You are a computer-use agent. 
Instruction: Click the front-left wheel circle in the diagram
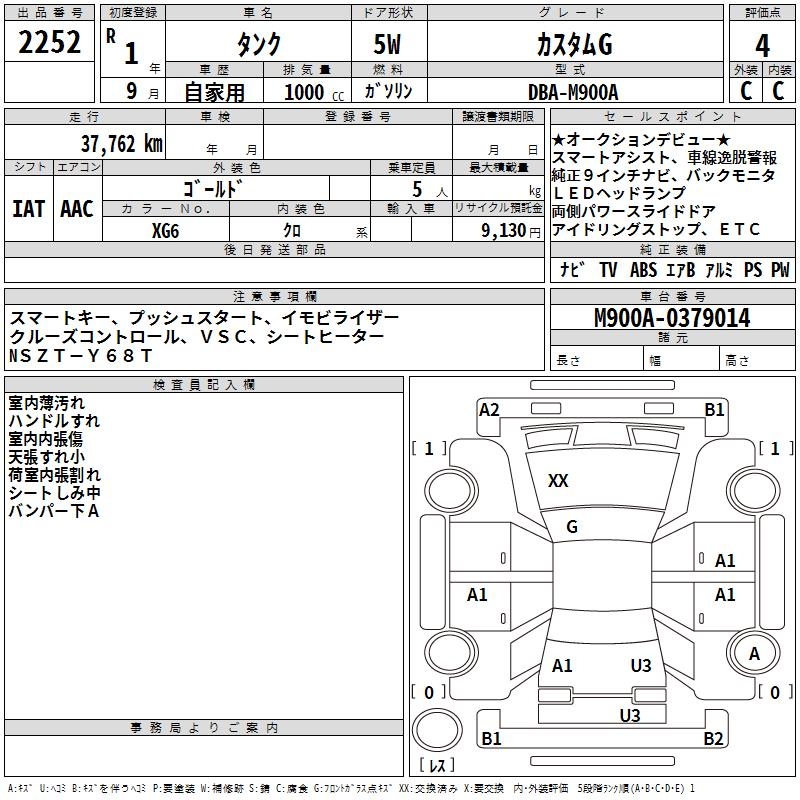[451, 491]
